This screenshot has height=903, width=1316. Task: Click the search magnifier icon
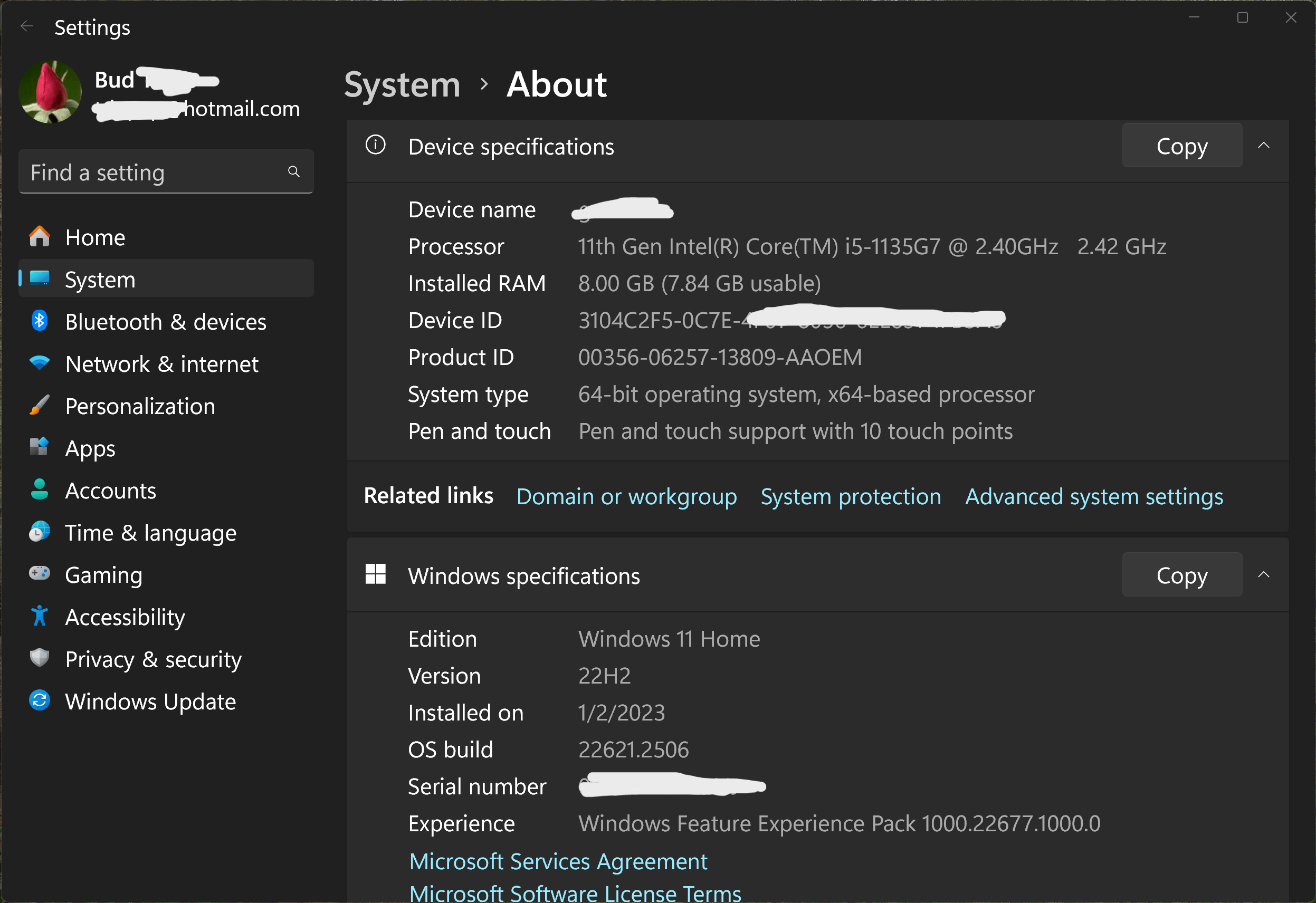click(x=293, y=171)
